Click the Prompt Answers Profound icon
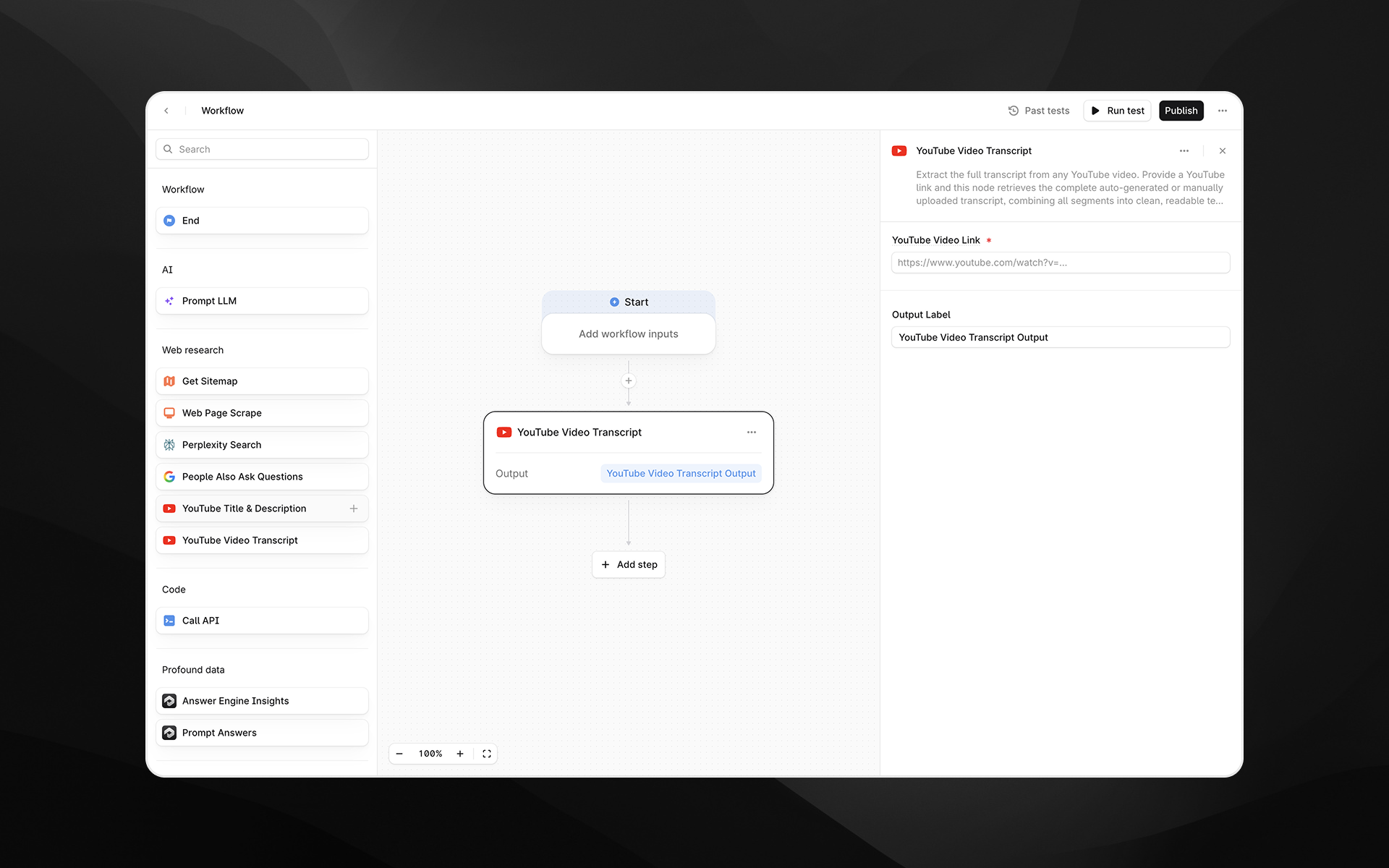1389x868 pixels. click(x=169, y=733)
